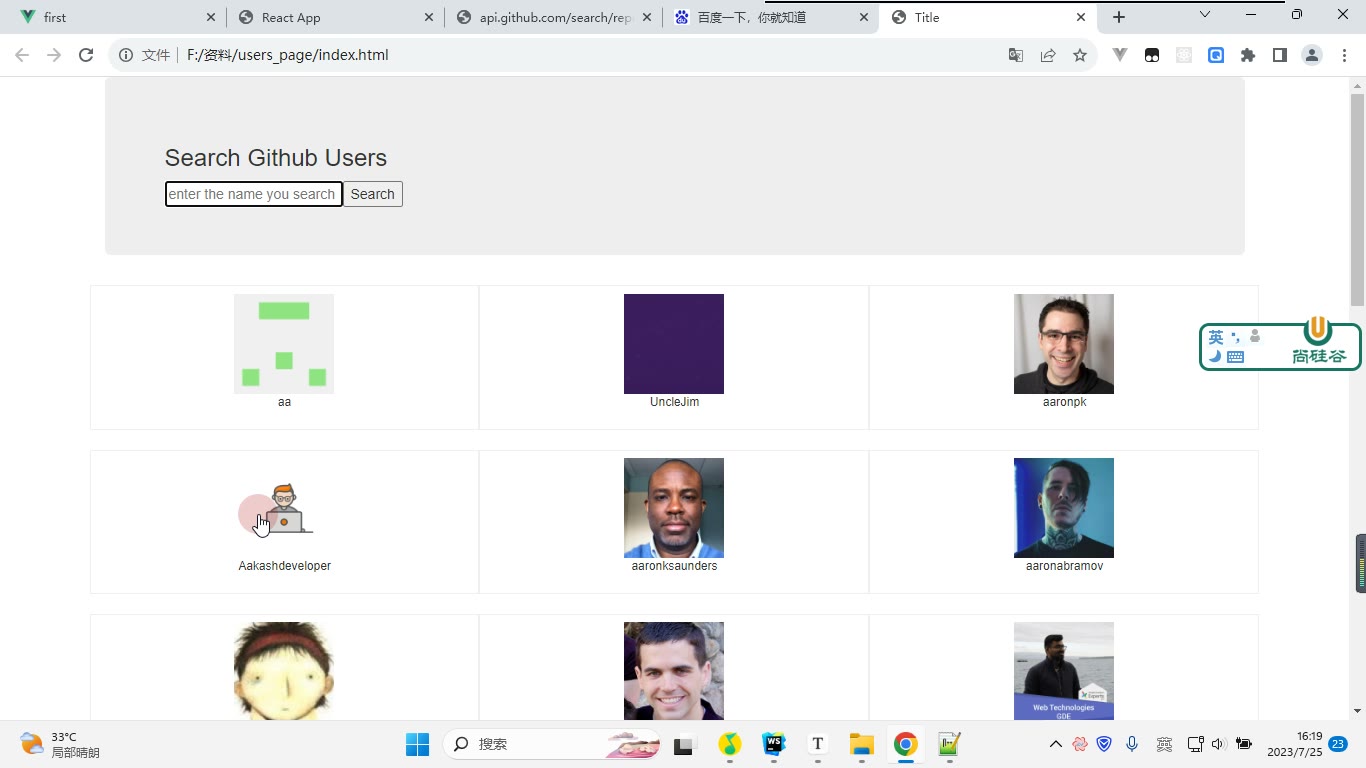The width and height of the screenshot is (1366, 768).
Task: Open the aaronksaunders avatar photo
Action: [674, 508]
